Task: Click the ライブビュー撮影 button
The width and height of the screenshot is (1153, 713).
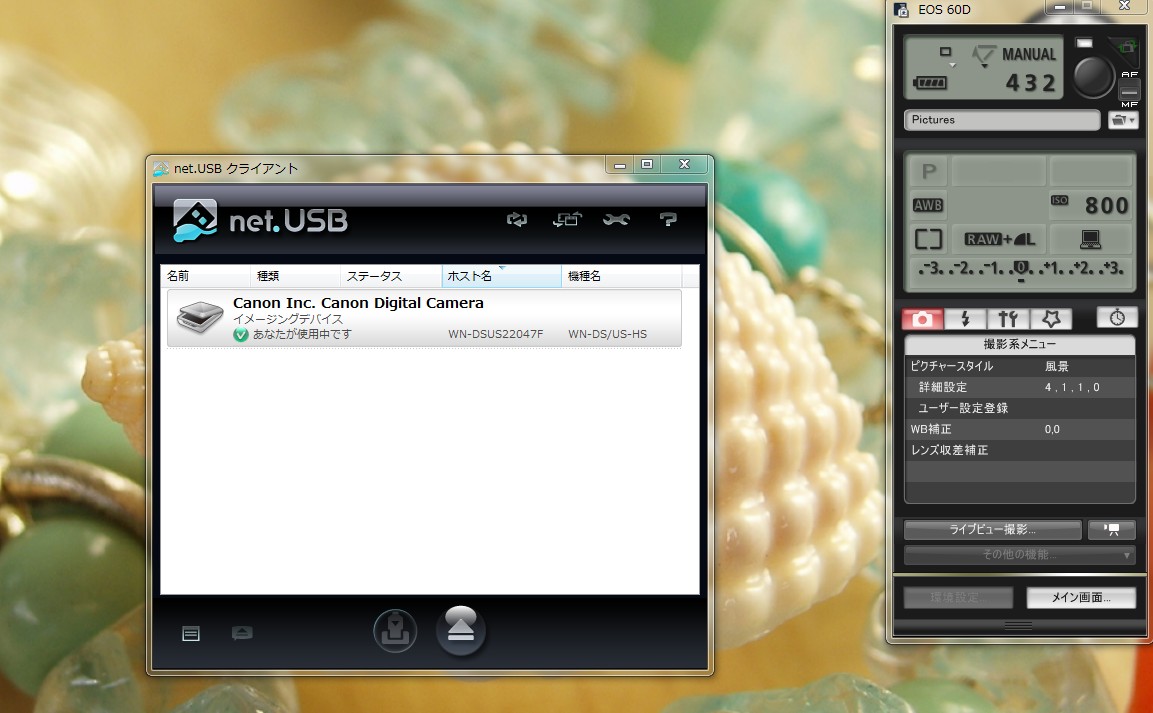Action: (x=993, y=529)
